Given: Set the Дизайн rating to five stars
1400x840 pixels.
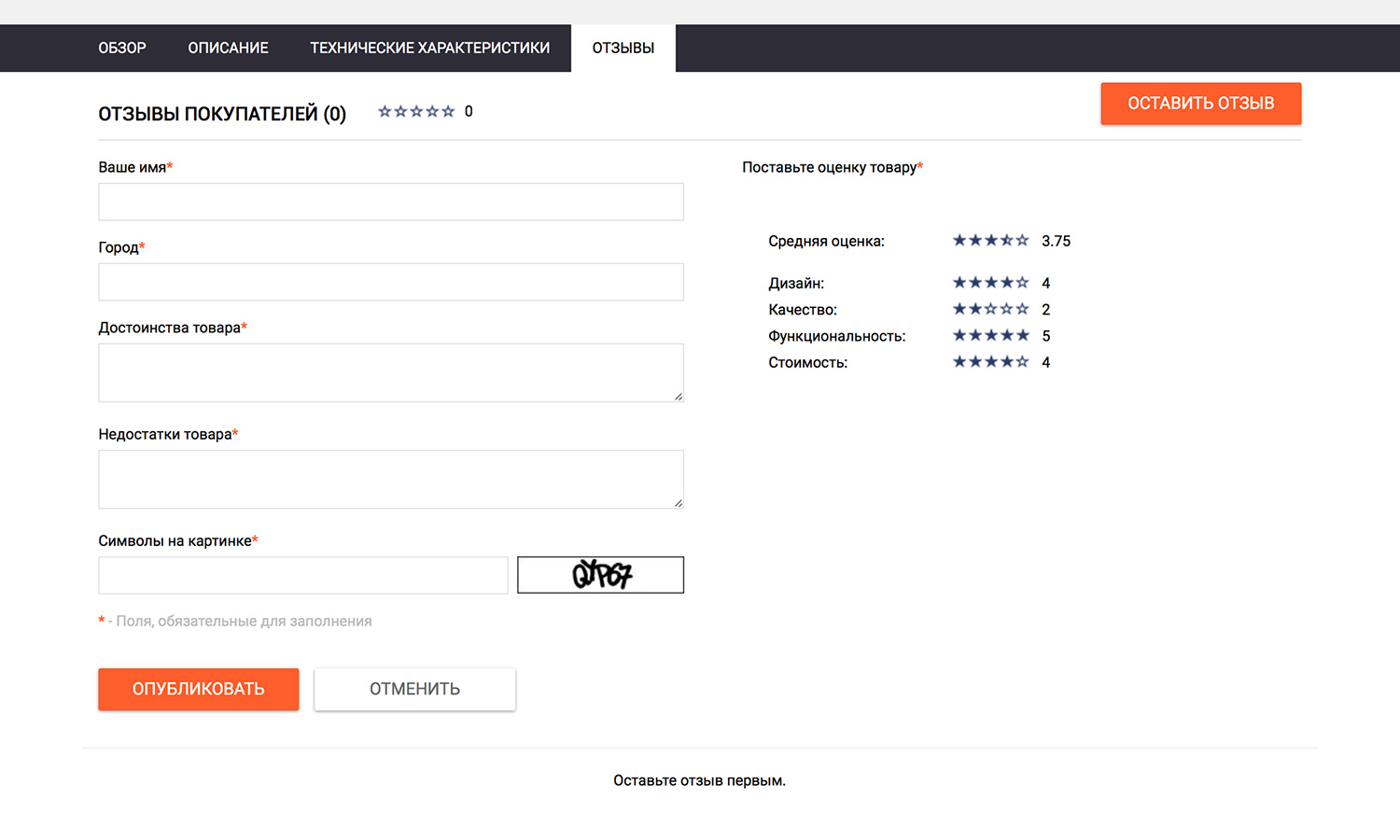Looking at the screenshot, I should click(x=1022, y=283).
